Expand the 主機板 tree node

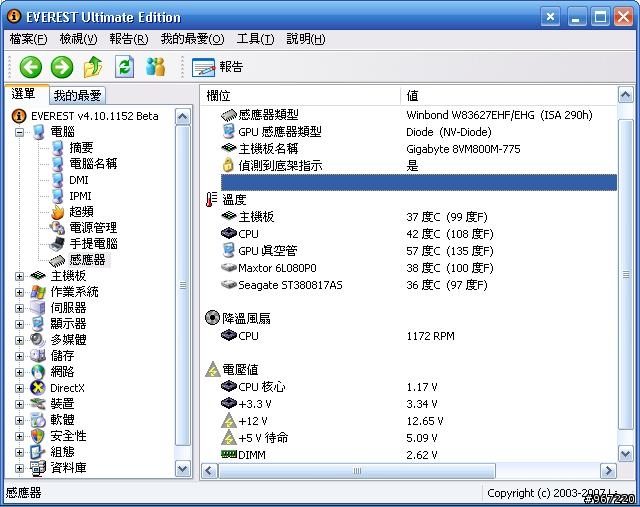click(19, 276)
